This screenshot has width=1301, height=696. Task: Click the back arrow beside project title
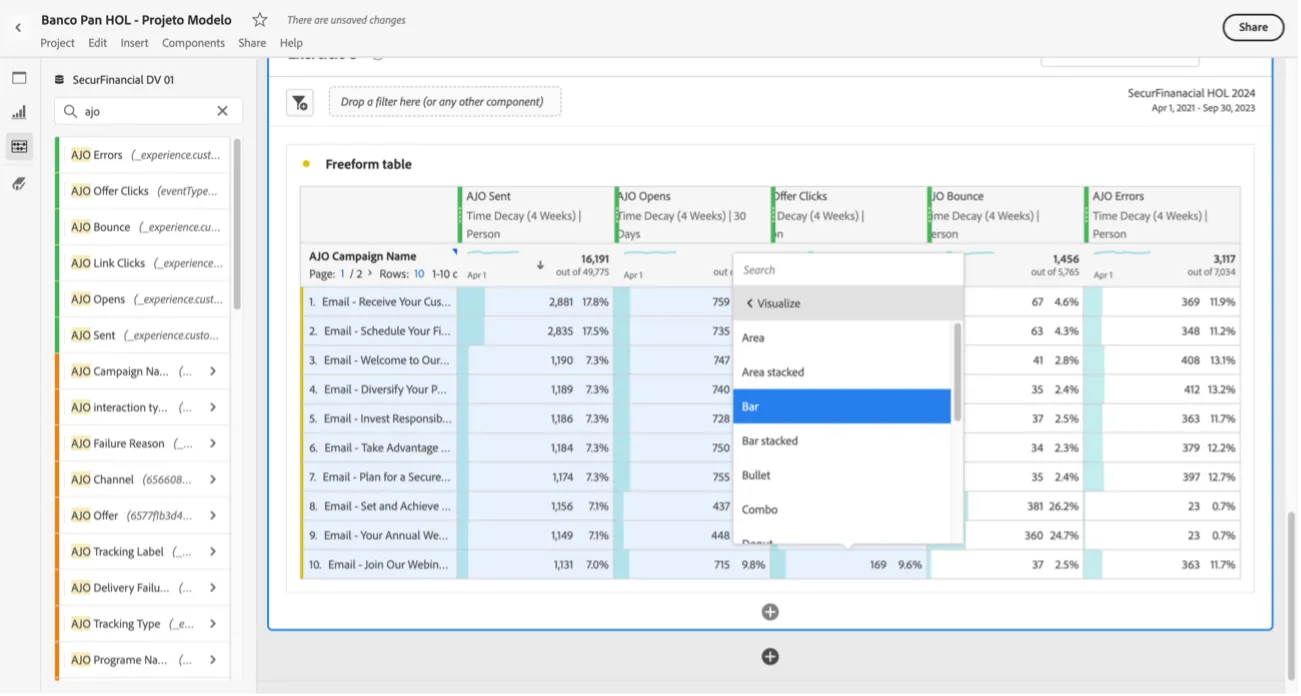[x=18, y=28]
